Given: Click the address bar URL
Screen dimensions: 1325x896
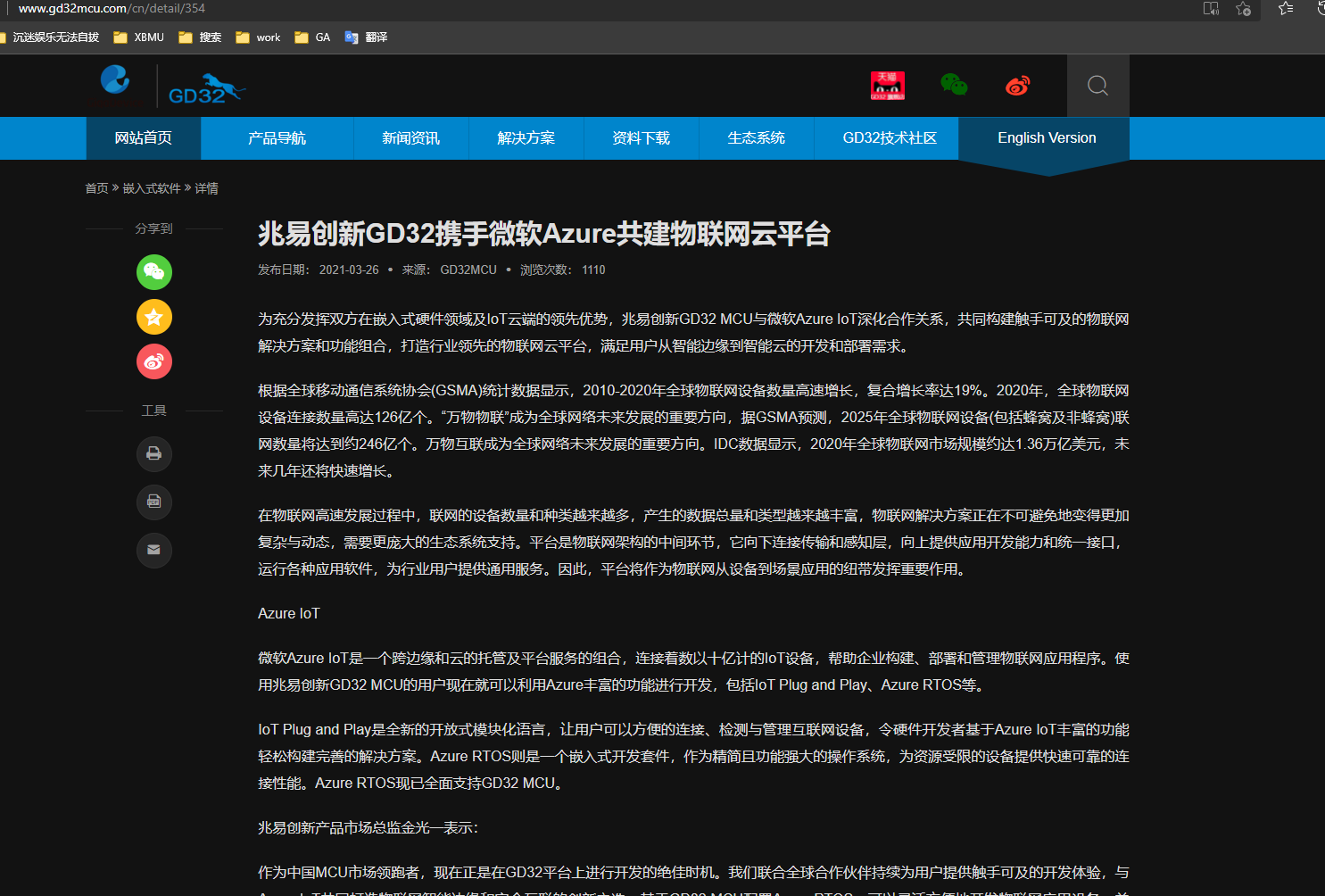Looking at the screenshot, I should [112, 8].
